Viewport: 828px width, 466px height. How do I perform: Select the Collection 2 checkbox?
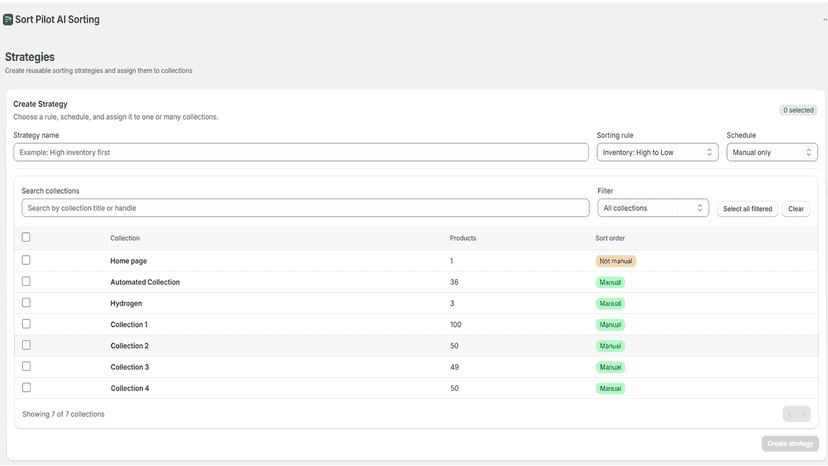click(26, 345)
